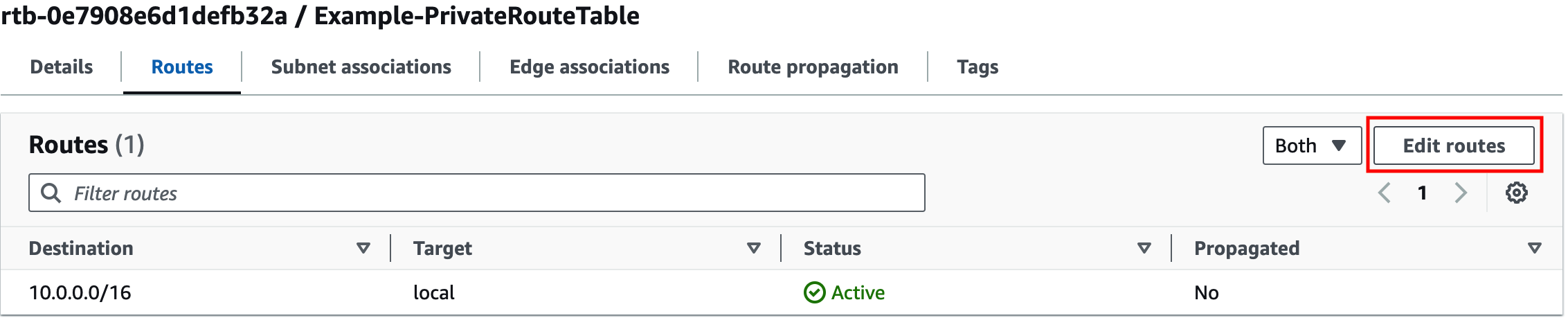Click the Edit routes button
Image resolution: width=1568 pixels, height=318 pixels.
[x=1454, y=145]
